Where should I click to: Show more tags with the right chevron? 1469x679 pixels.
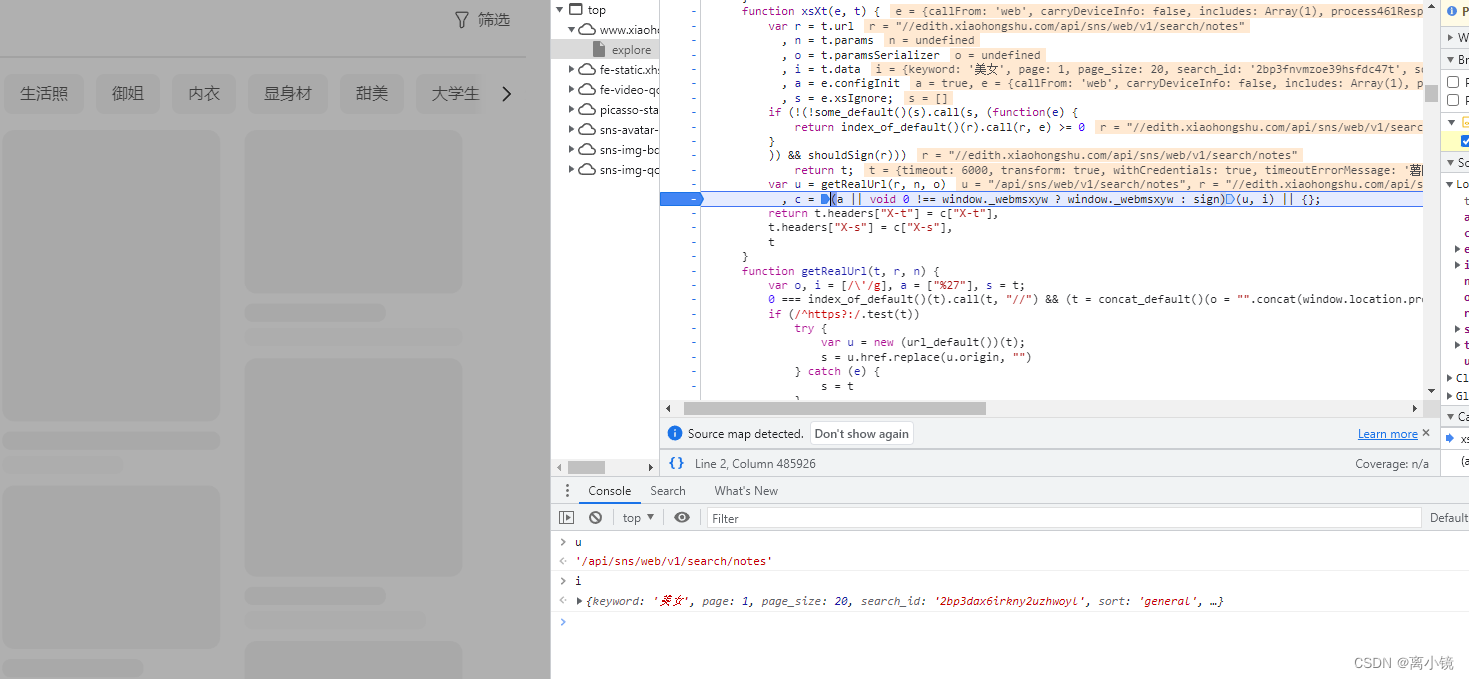click(506, 94)
